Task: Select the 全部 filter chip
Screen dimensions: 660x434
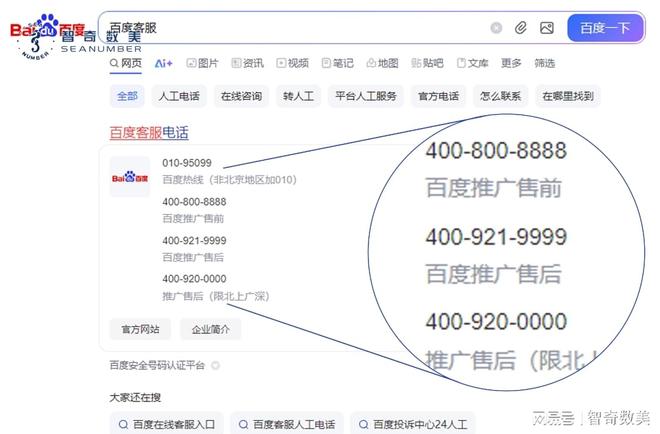Action: (x=127, y=97)
